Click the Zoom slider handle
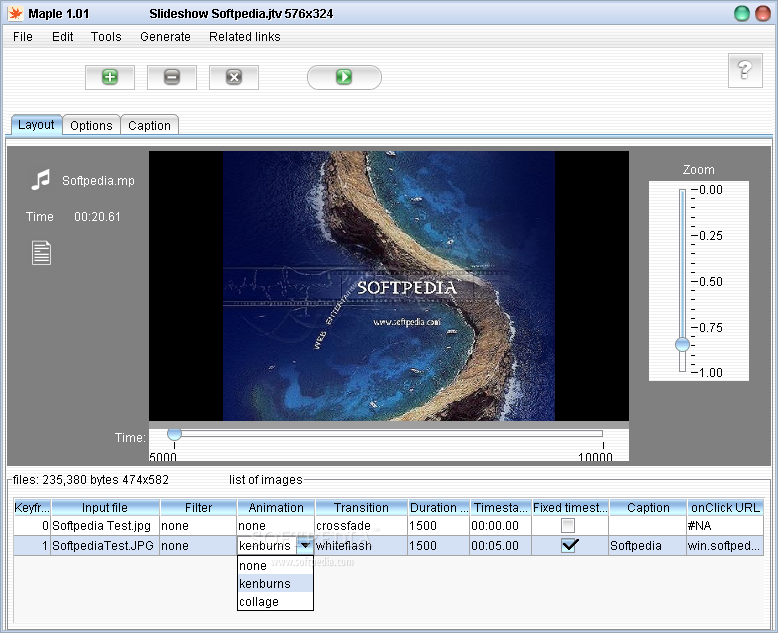 tap(682, 344)
